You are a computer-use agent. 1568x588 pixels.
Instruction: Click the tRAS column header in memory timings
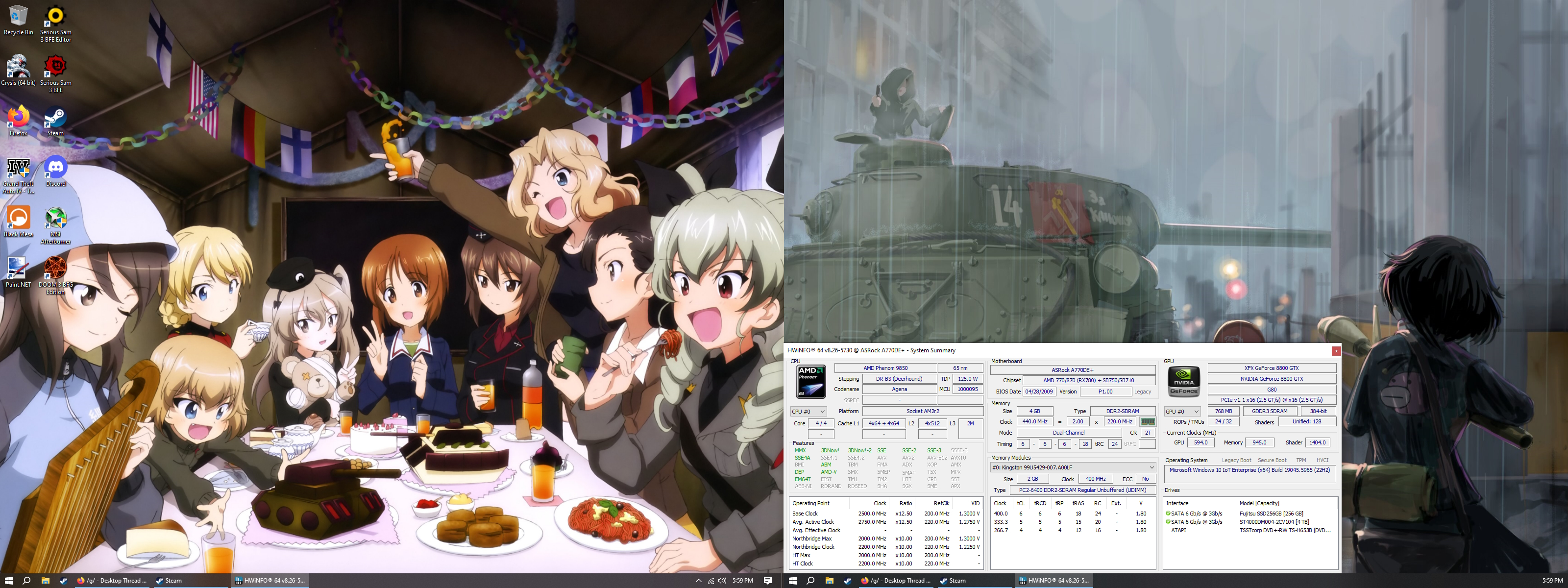(x=1078, y=503)
